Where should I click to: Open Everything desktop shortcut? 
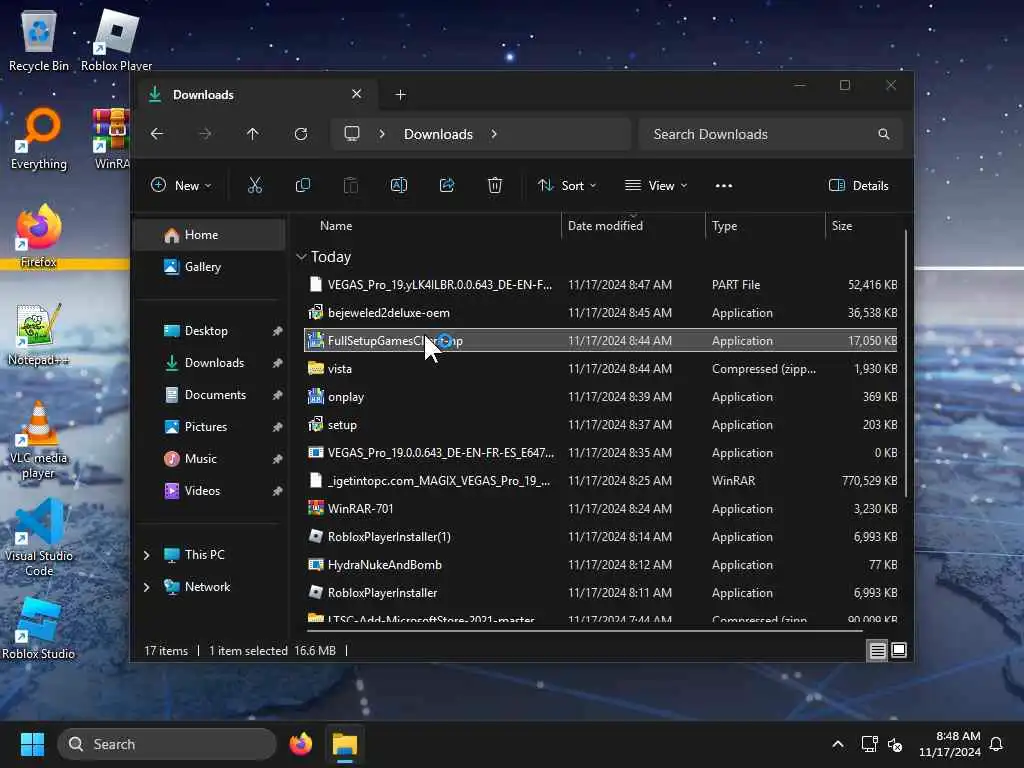click(x=39, y=139)
